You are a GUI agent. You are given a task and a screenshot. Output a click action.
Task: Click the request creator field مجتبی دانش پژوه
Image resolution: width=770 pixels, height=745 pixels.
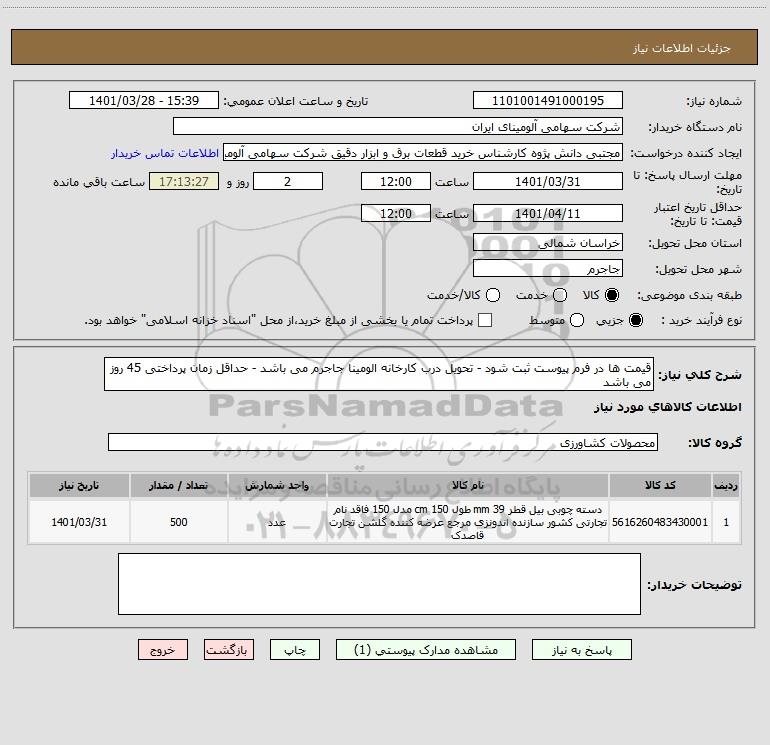coord(423,153)
